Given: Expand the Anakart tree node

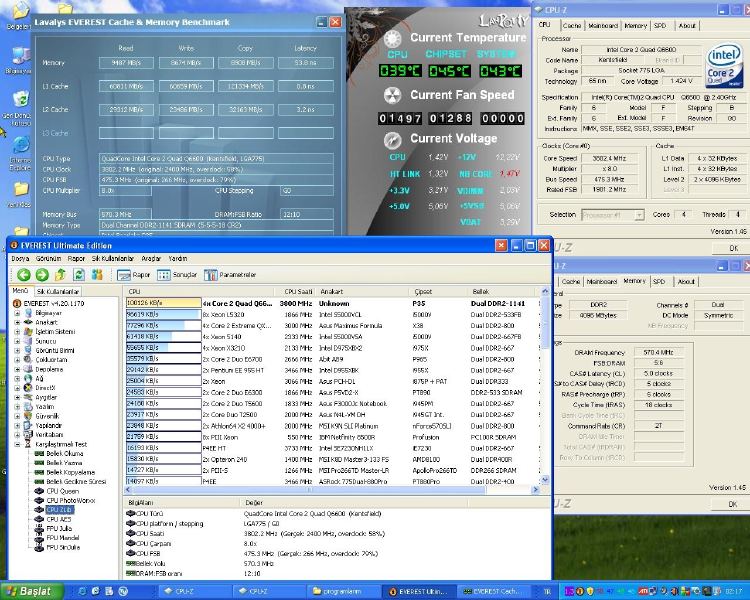Looking at the screenshot, I should (x=18, y=322).
